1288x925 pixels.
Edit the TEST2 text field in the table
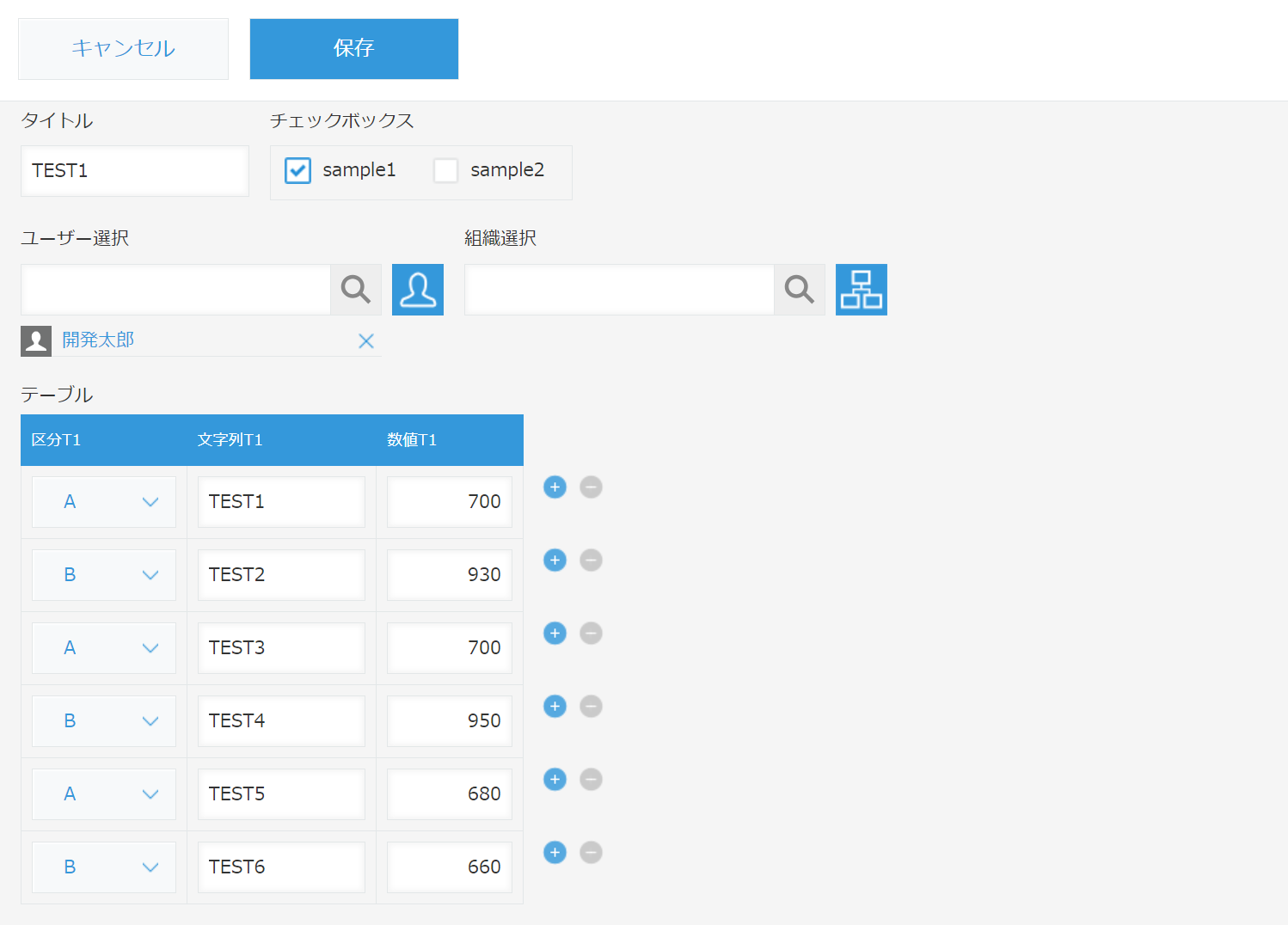tap(281, 575)
